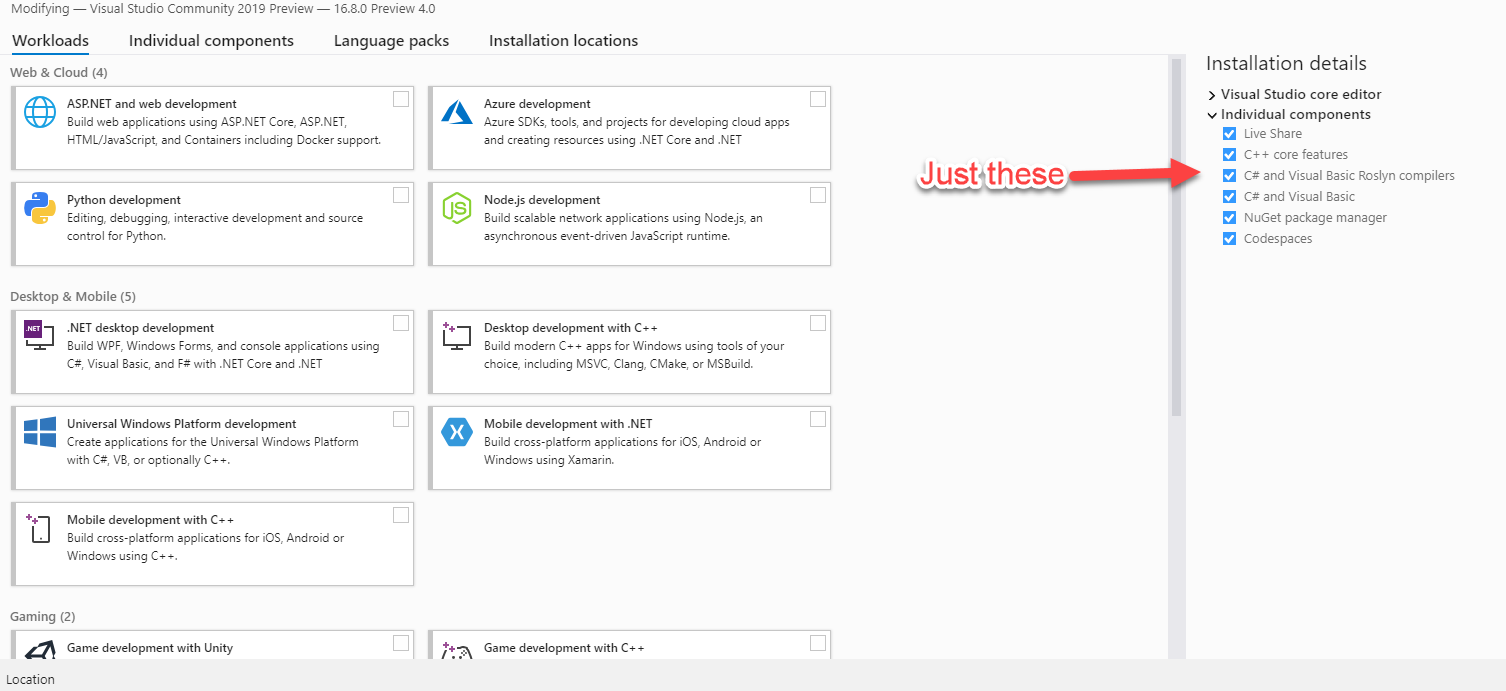Collapse the Individual components section
Screen dimensions: 1506x691
tap(1212, 115)
